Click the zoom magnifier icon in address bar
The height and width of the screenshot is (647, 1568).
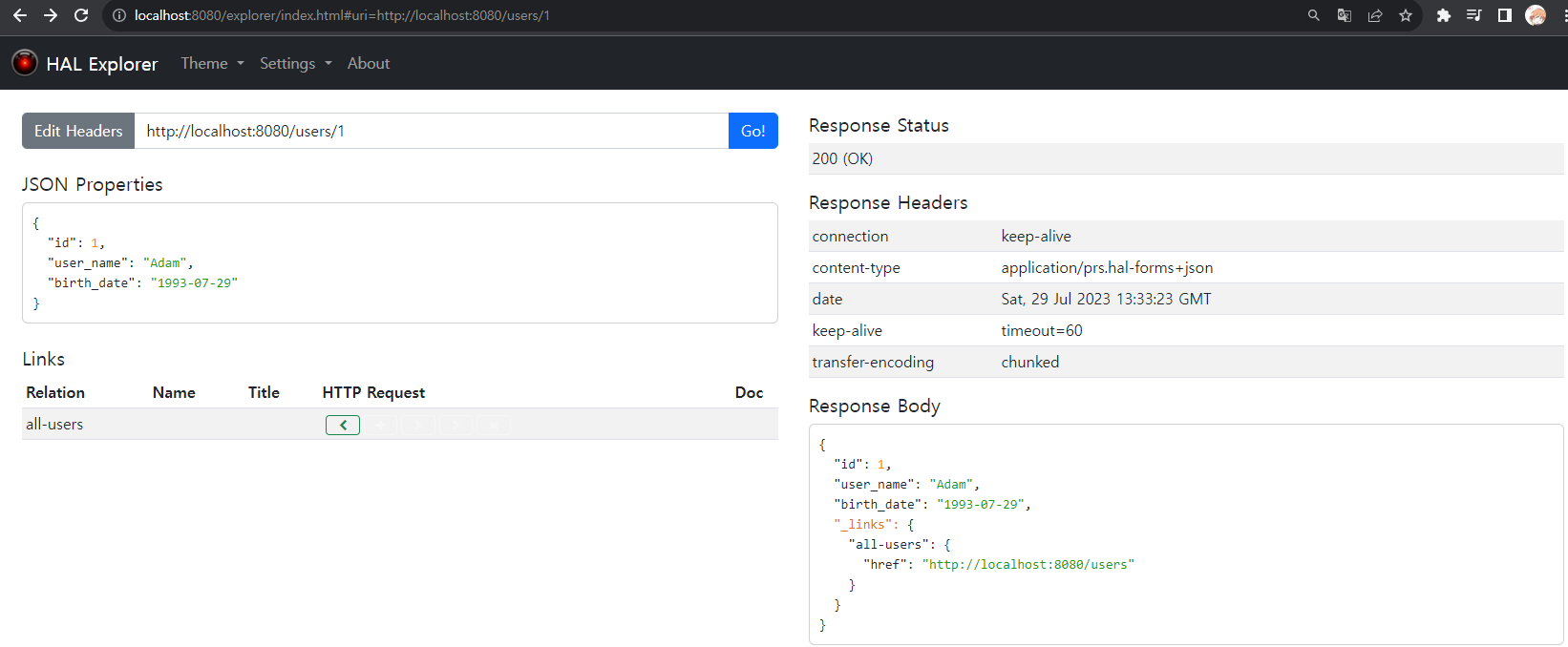pyautogui.click(x=1314, y=15)
